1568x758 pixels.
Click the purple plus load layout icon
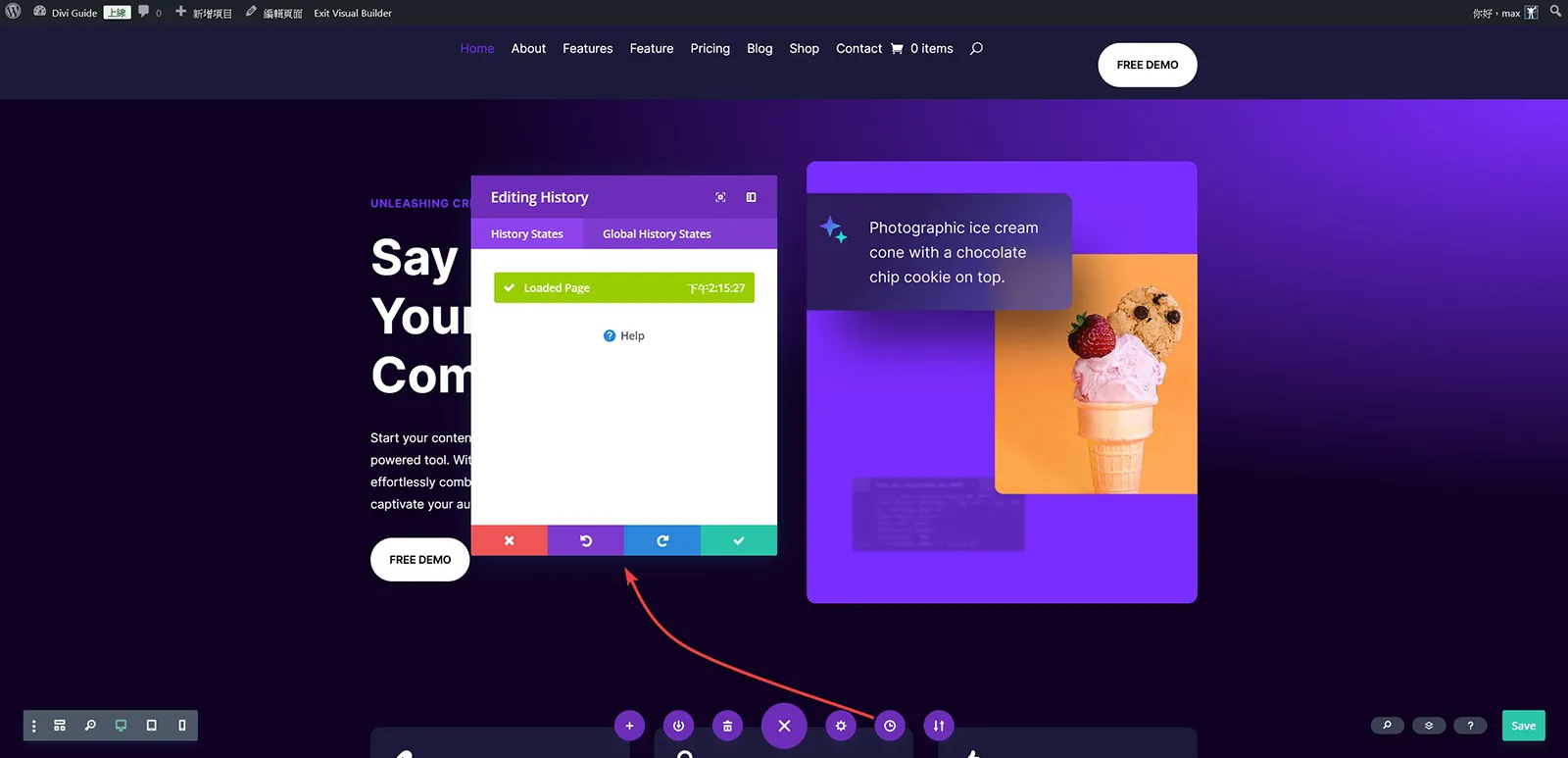[629, 726]
